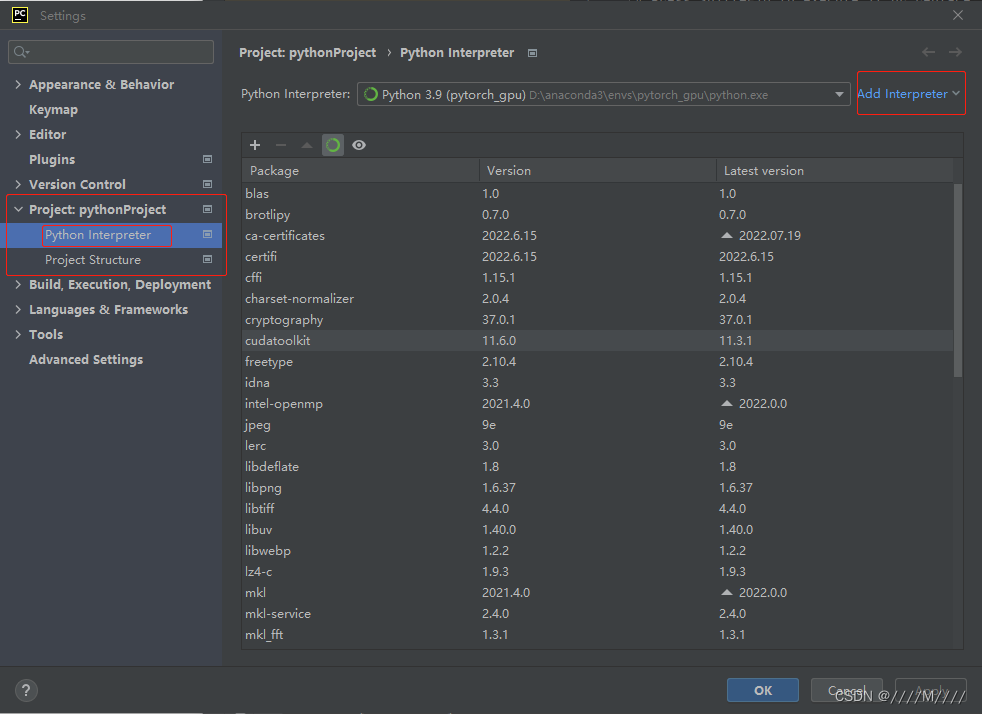The height and width of the screenshot is (714, 982).
Task: Click the OK button
Action: click(x=763, y=690)
